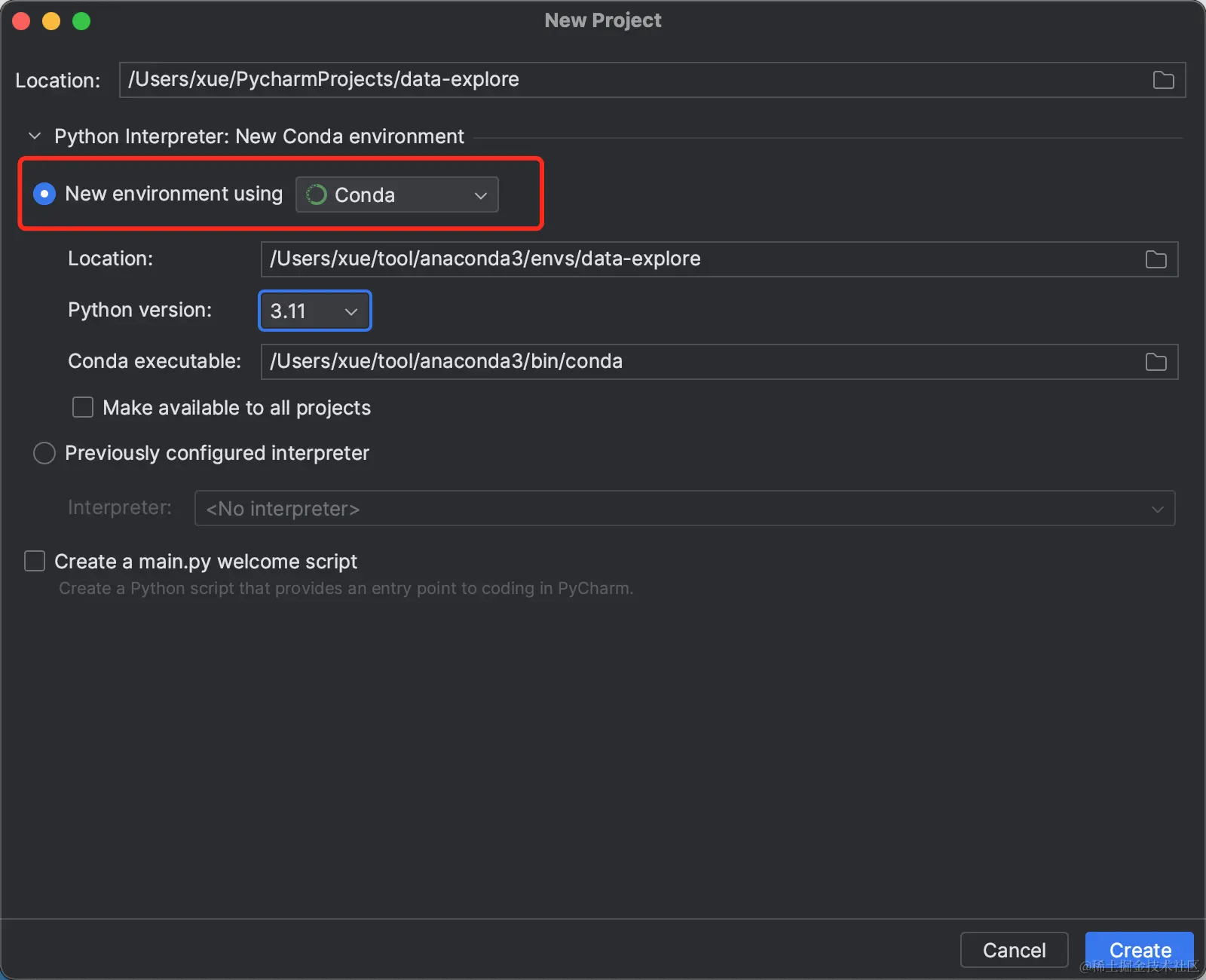Click the Cancel button
1206x980 pixels.
1014,950
